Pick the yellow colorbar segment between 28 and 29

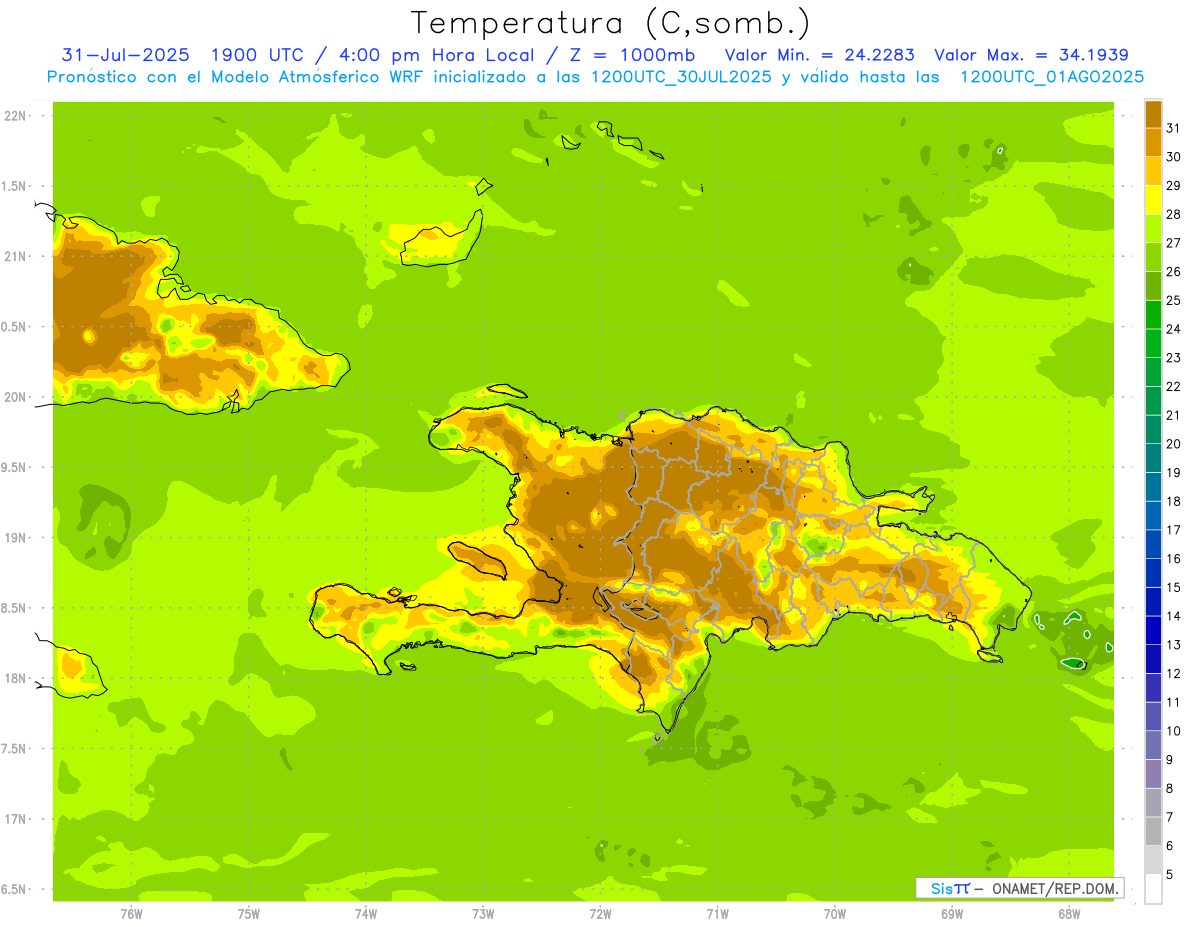coord(1153,200)
